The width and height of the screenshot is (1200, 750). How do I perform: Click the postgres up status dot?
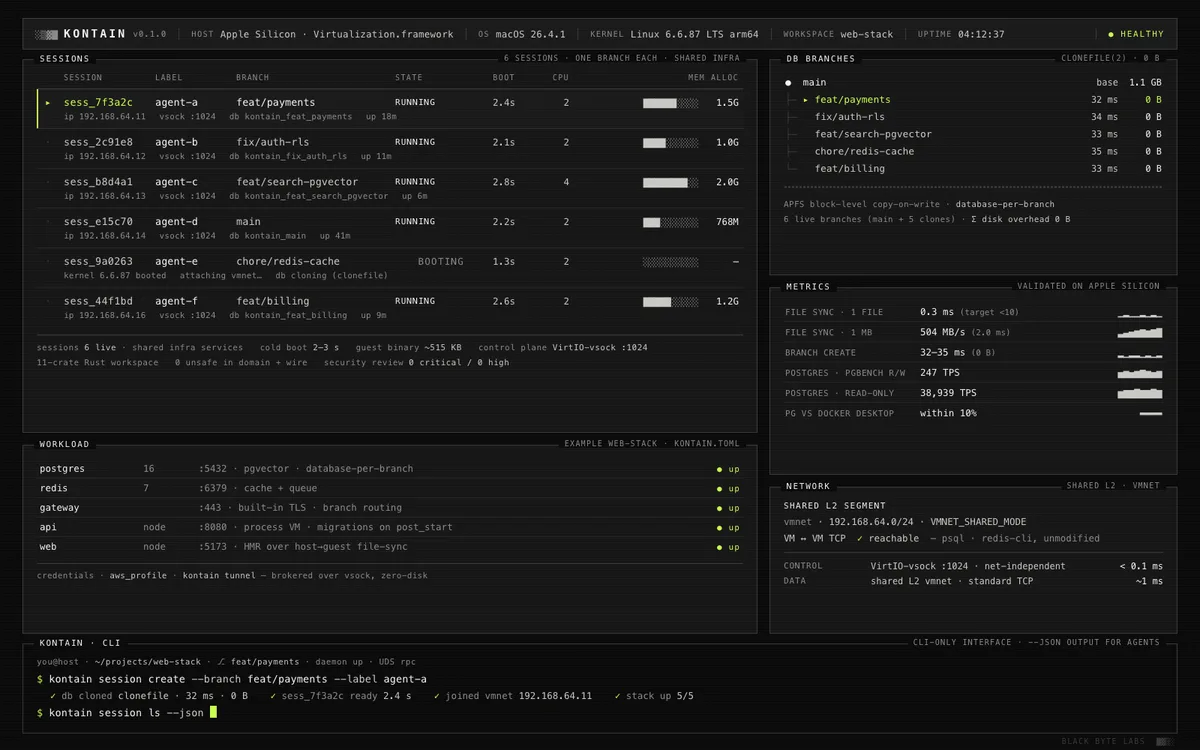tap(719, 469)
